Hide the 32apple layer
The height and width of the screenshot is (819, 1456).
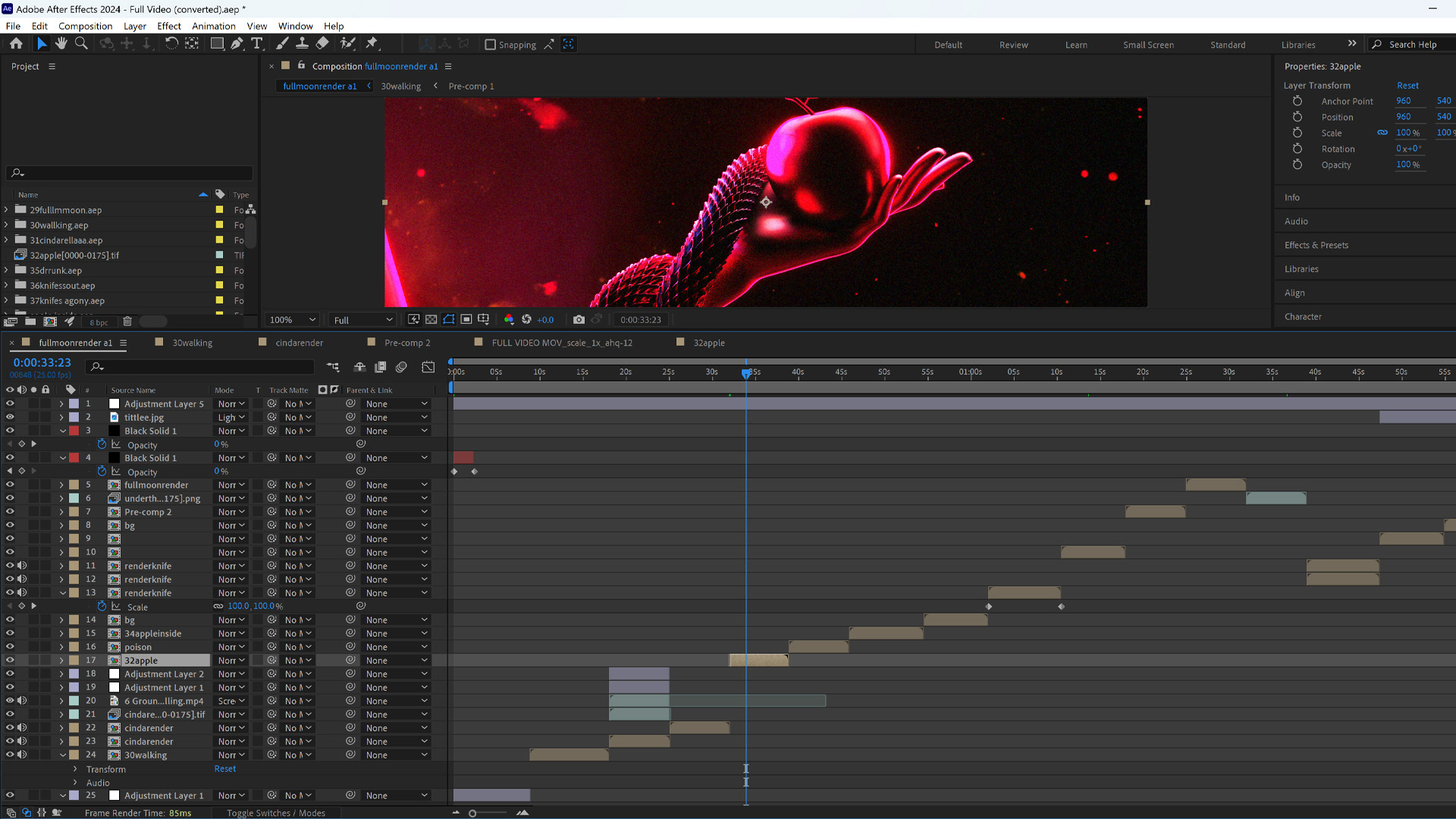point(10,661)
